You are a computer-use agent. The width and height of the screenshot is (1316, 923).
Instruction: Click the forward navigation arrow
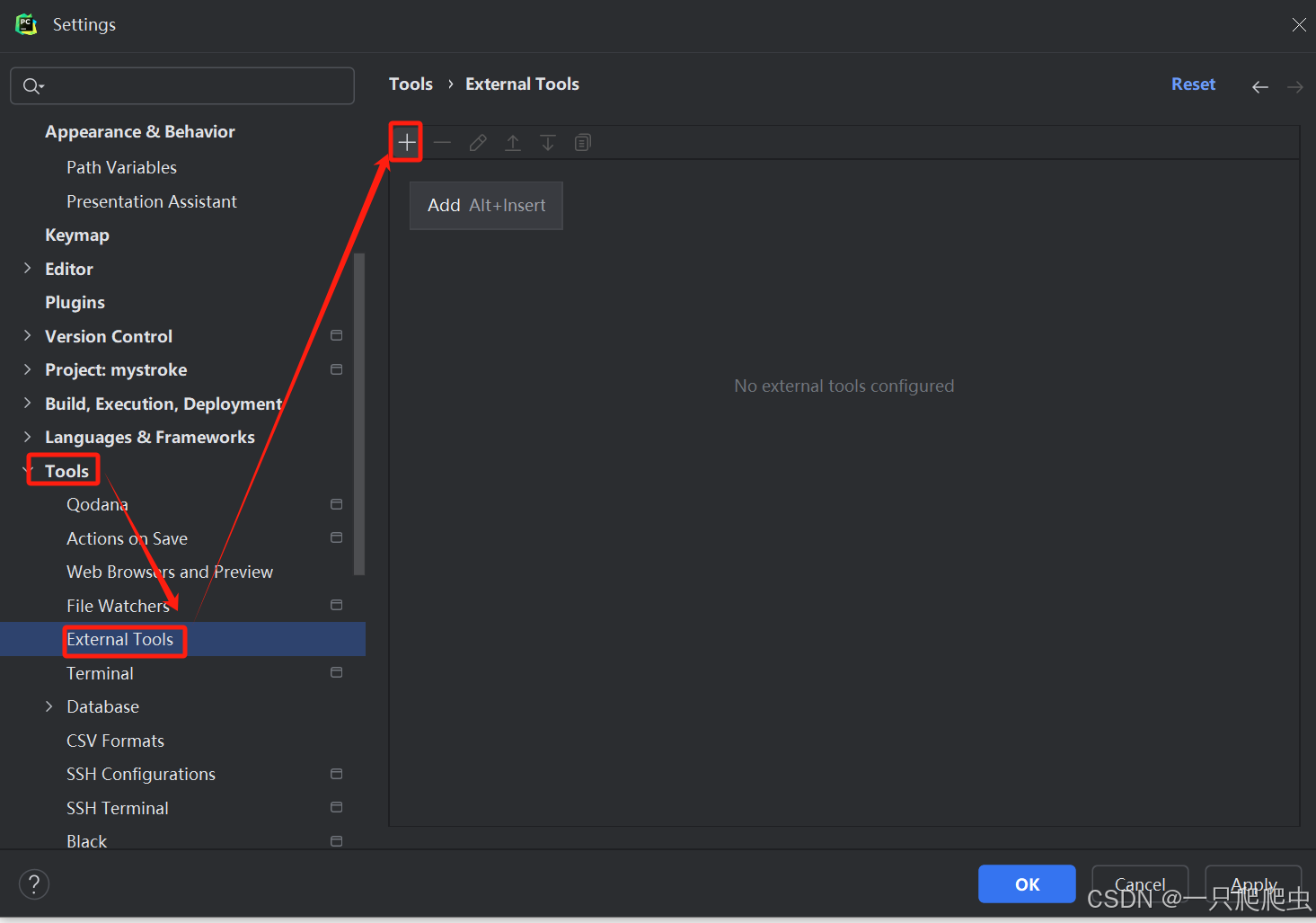[1295, 86]
